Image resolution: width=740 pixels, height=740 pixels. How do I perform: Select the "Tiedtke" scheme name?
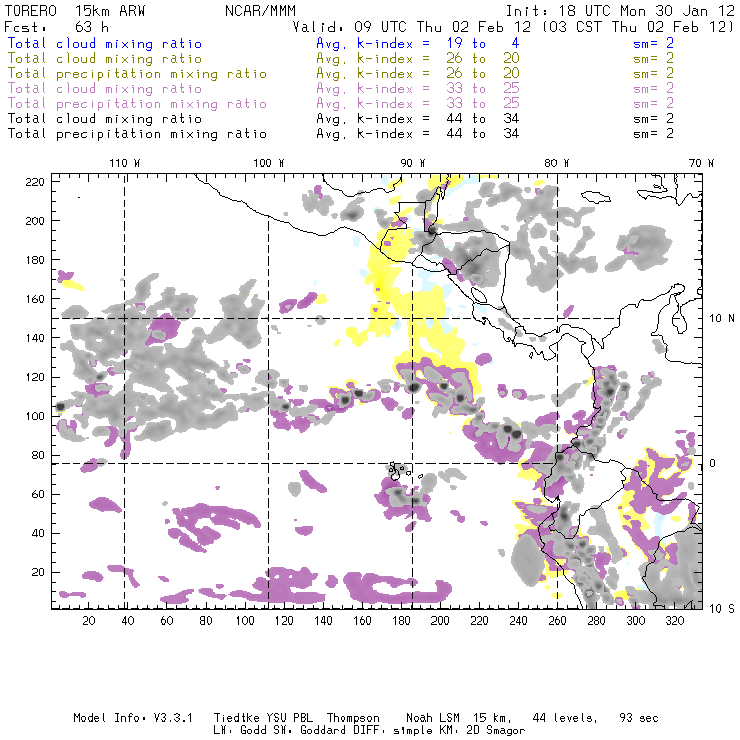pos(237,718)
